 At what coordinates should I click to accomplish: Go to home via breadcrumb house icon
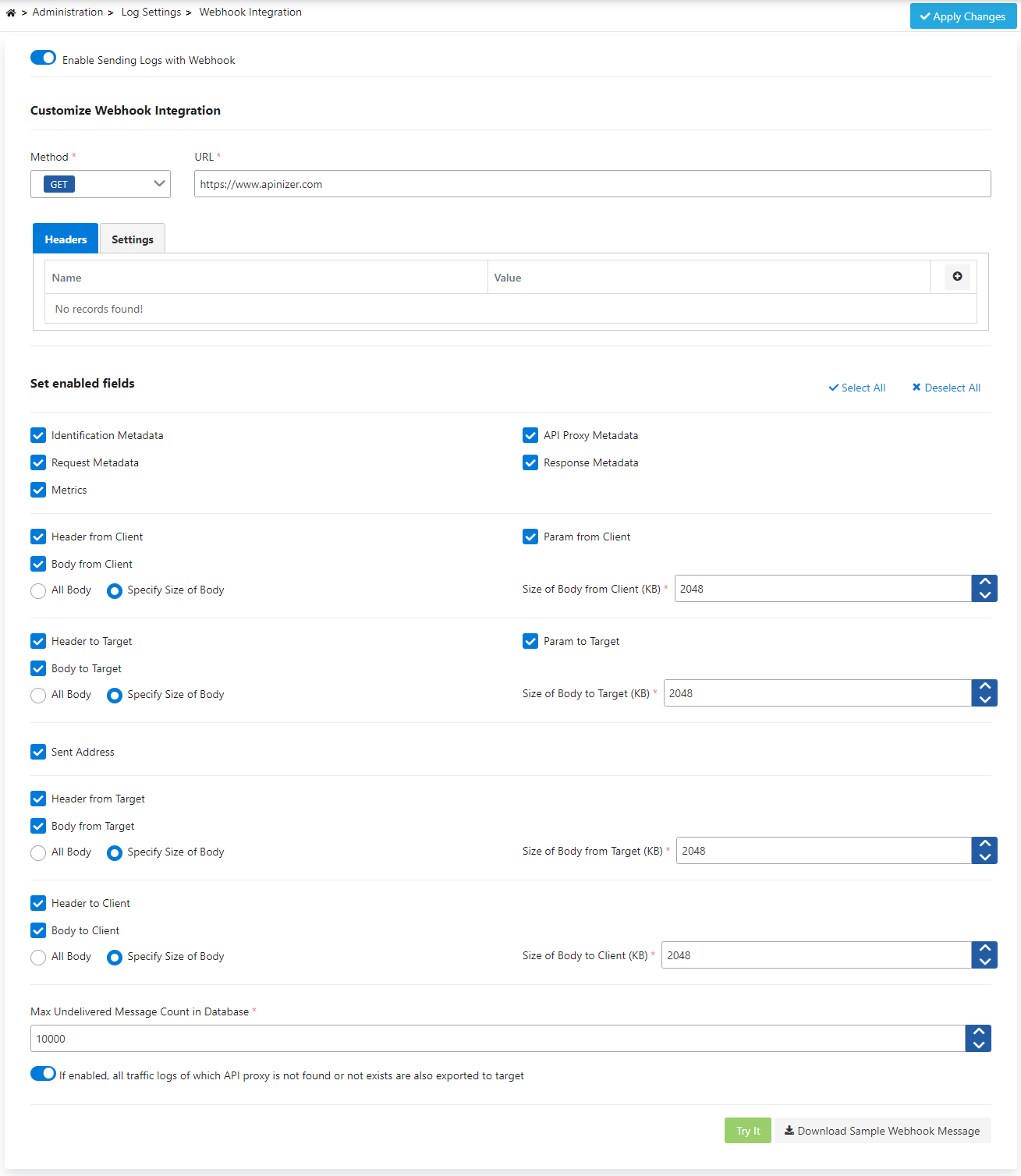tap(11, 12)
